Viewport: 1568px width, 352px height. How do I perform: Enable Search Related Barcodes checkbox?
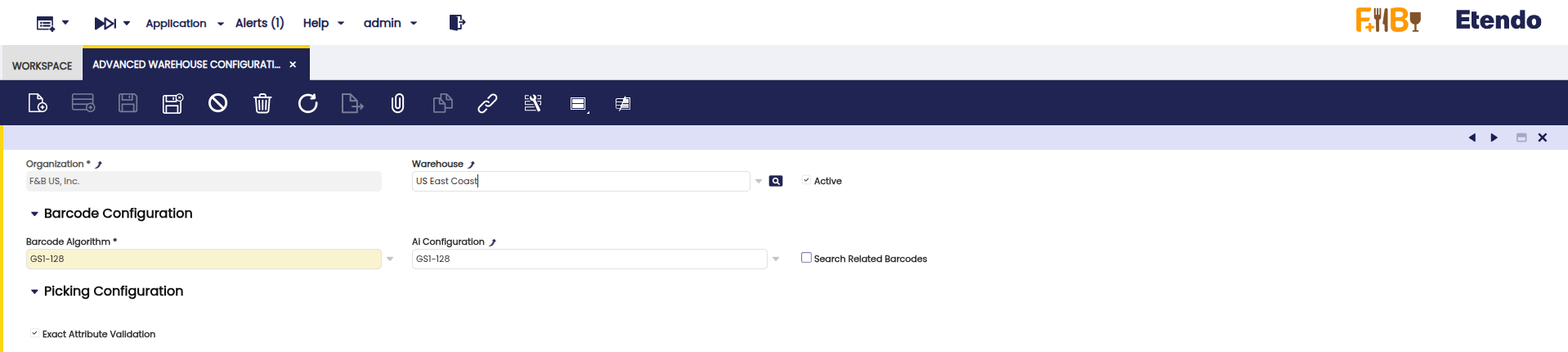click(x=806, y=258)
